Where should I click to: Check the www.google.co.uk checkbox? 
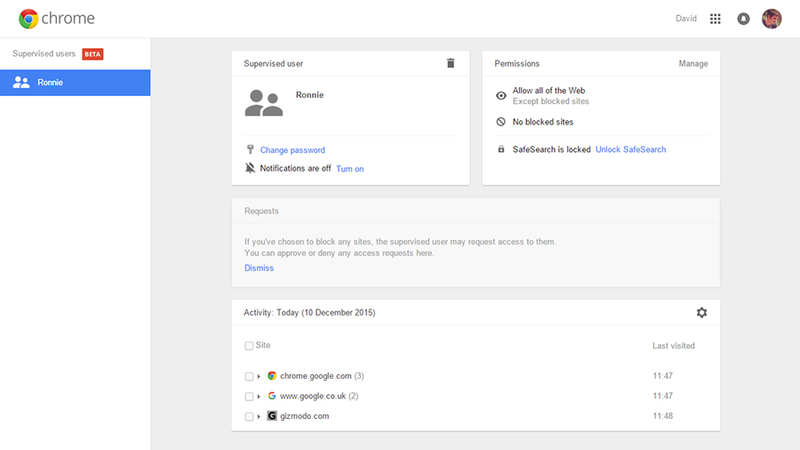tap(249, 396)
